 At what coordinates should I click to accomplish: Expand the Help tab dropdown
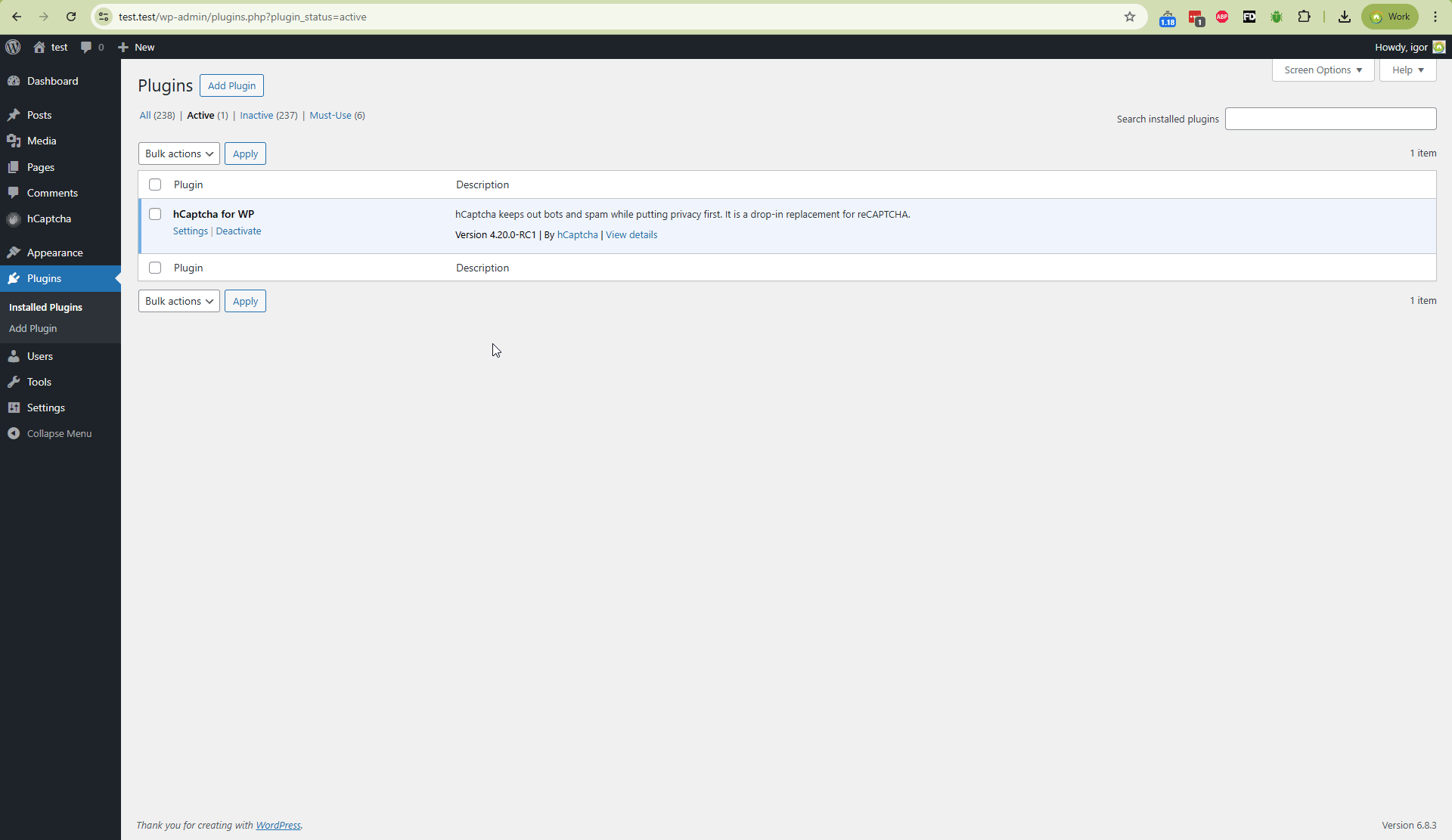click(x=1407, y=70)
